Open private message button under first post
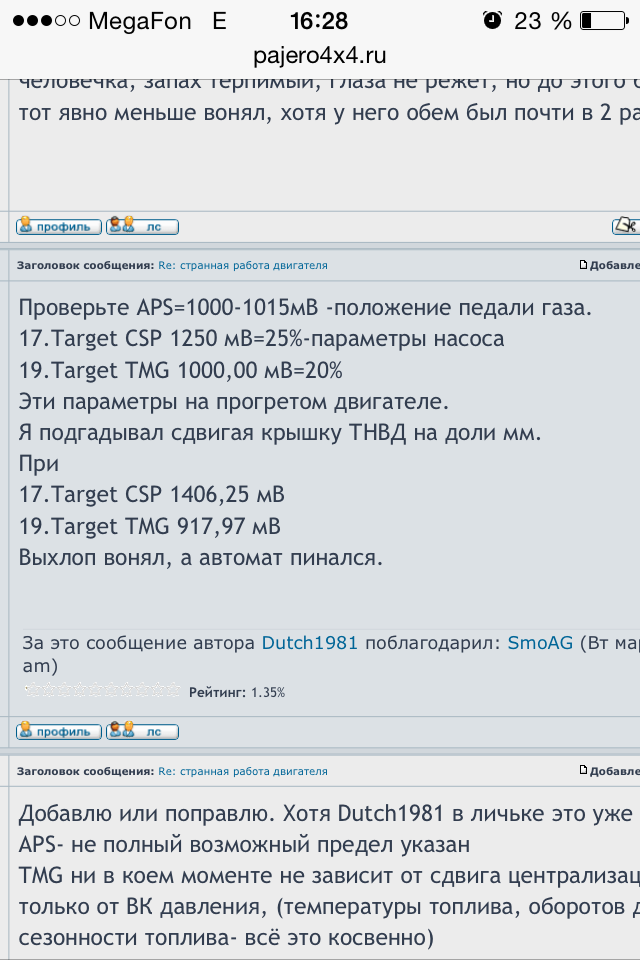Screen dimensions: 640x960 point(142,227)
